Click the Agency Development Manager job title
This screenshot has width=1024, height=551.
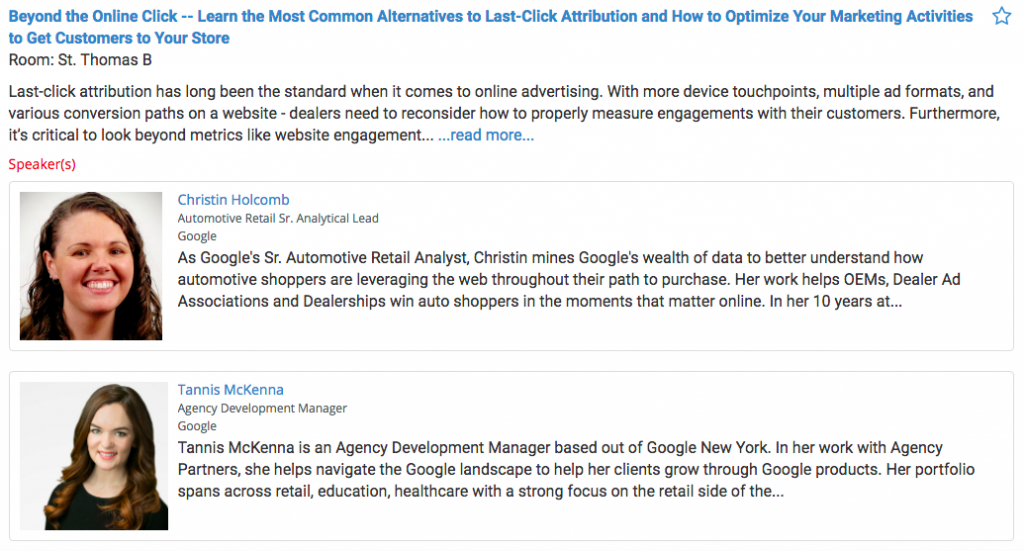(262, 408)
